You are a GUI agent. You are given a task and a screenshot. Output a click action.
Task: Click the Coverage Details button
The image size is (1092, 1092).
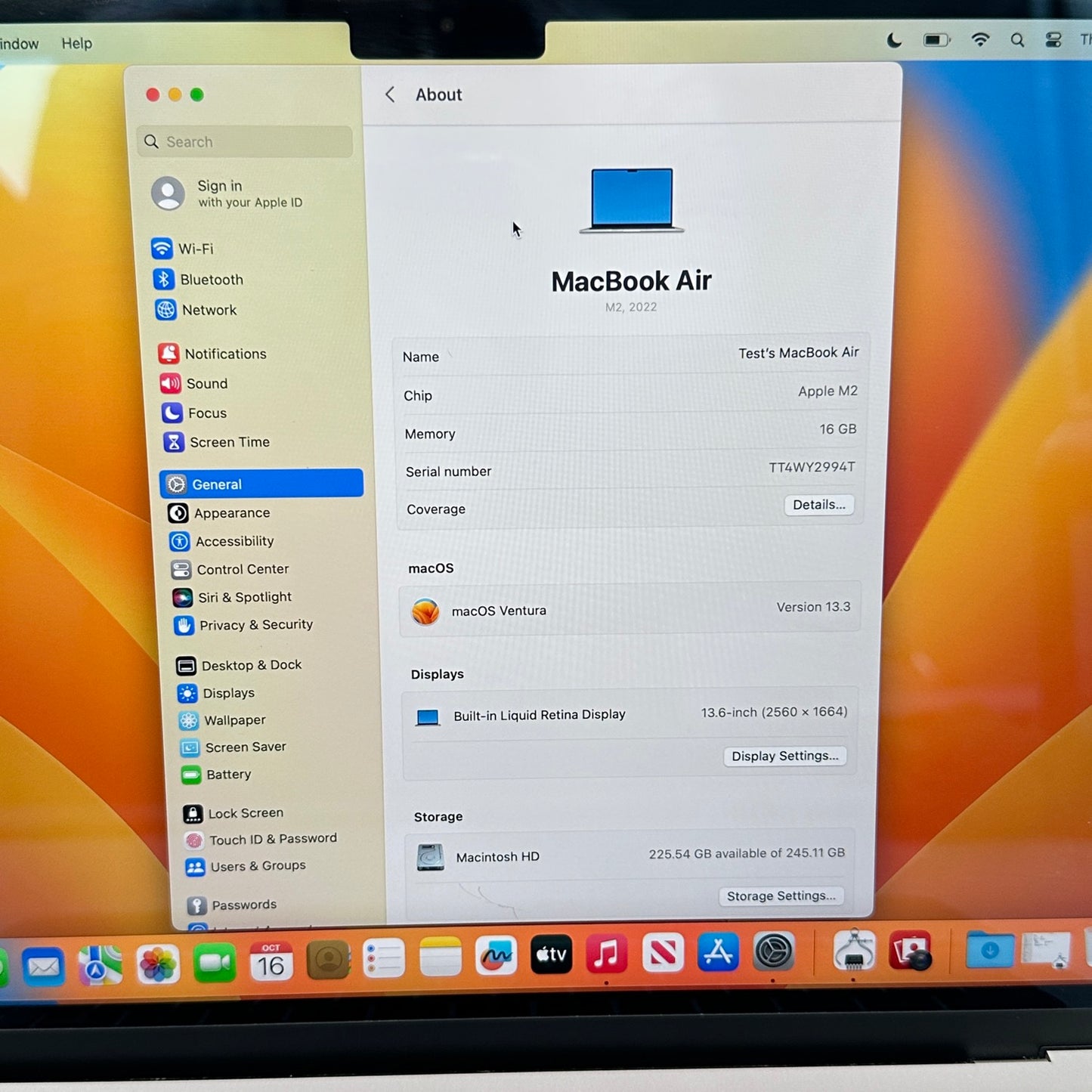[x=818, y=505]
